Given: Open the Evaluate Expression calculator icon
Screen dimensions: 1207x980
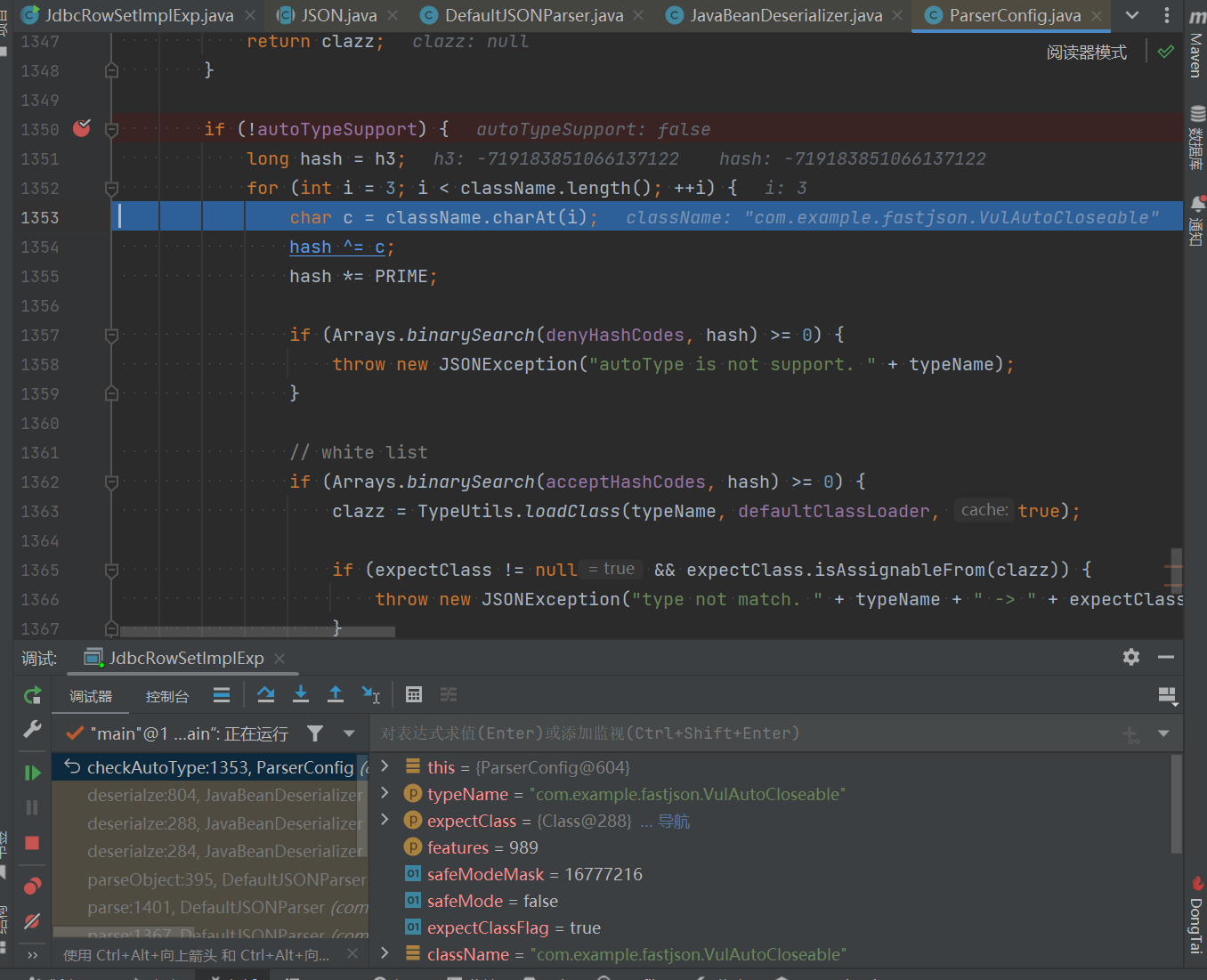Looking at the screenshot, I should 414,694.
